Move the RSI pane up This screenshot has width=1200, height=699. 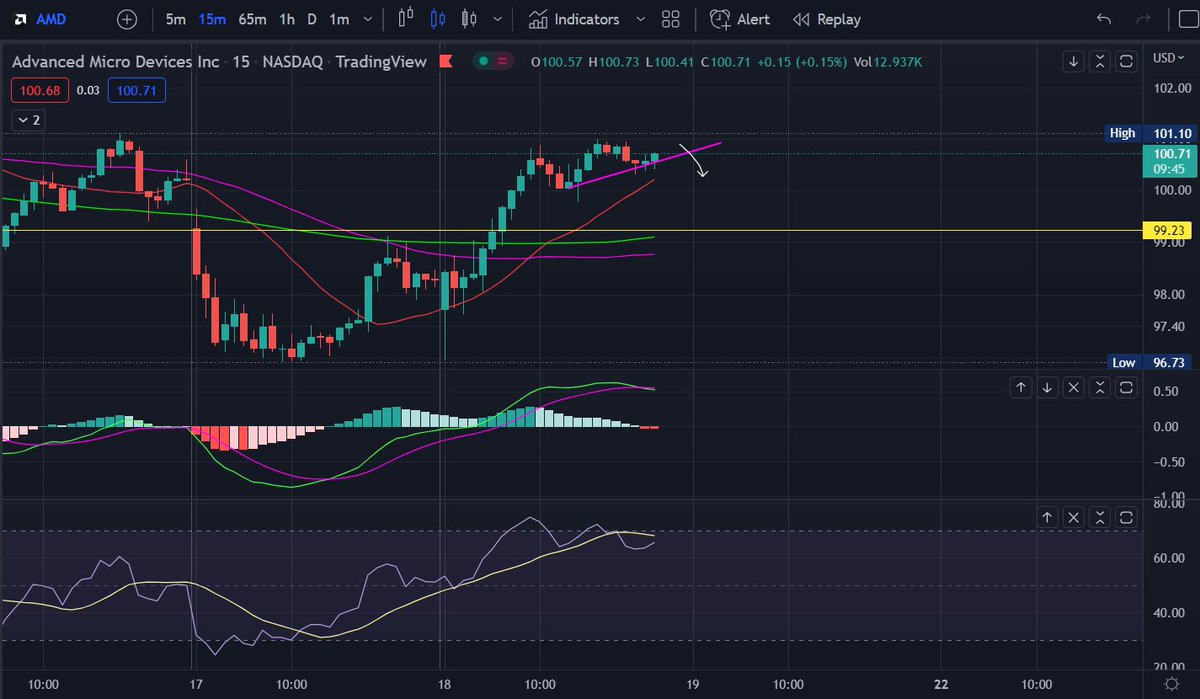pos(1047,517)
